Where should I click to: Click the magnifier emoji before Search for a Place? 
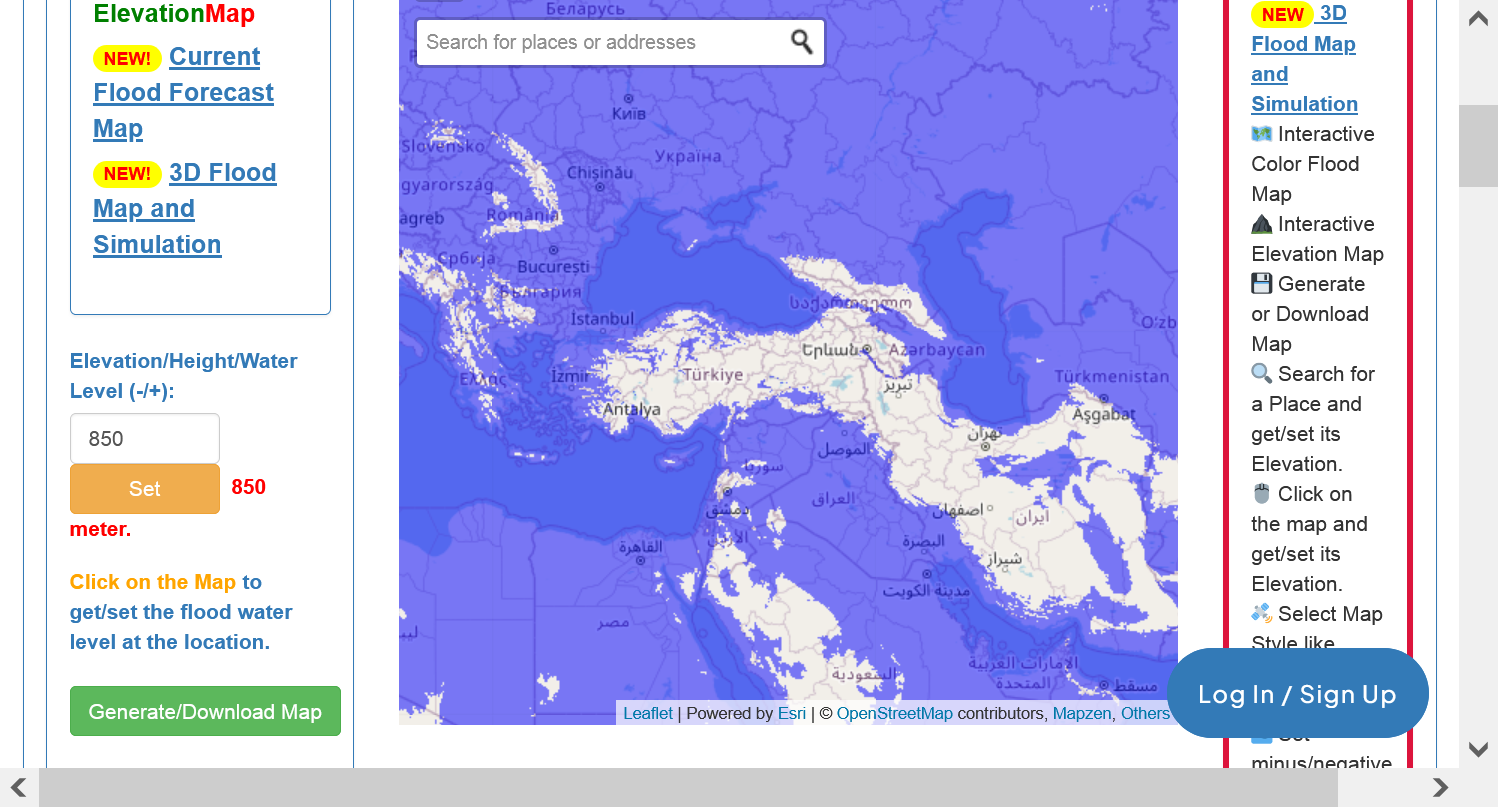click(x=1262, y=374)
